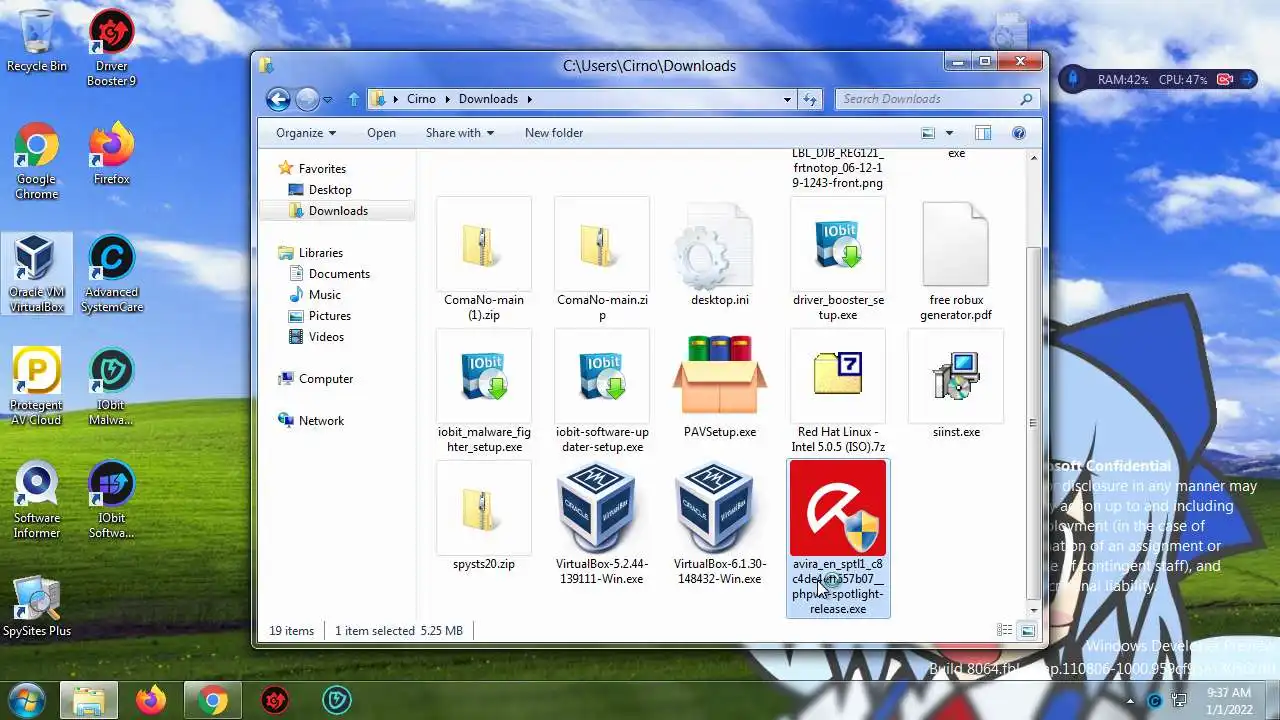Switch to large icons view in status bar
The image size is (1280, 720).
[1027, 630]
